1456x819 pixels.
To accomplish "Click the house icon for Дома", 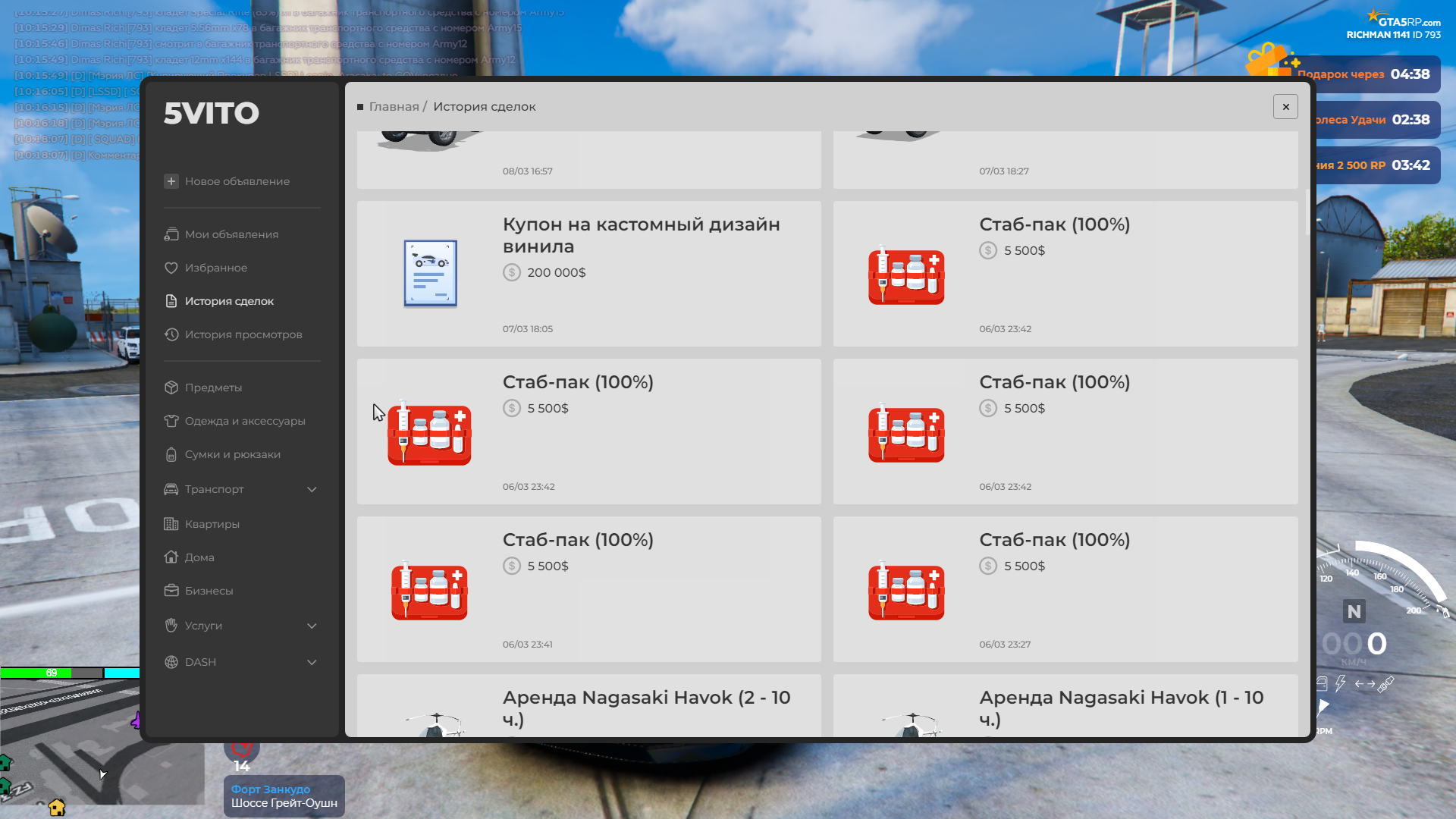I will (x=171, y=557).
